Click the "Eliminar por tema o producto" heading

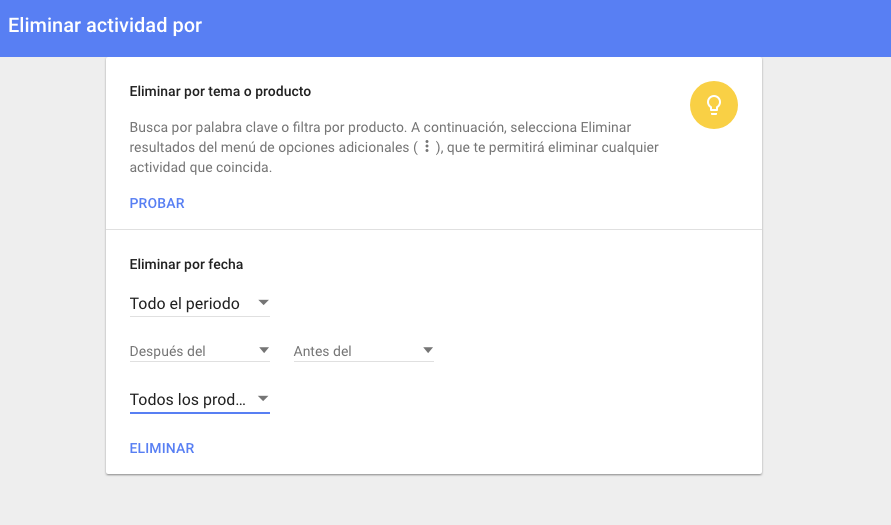click(x=220, y=91)
